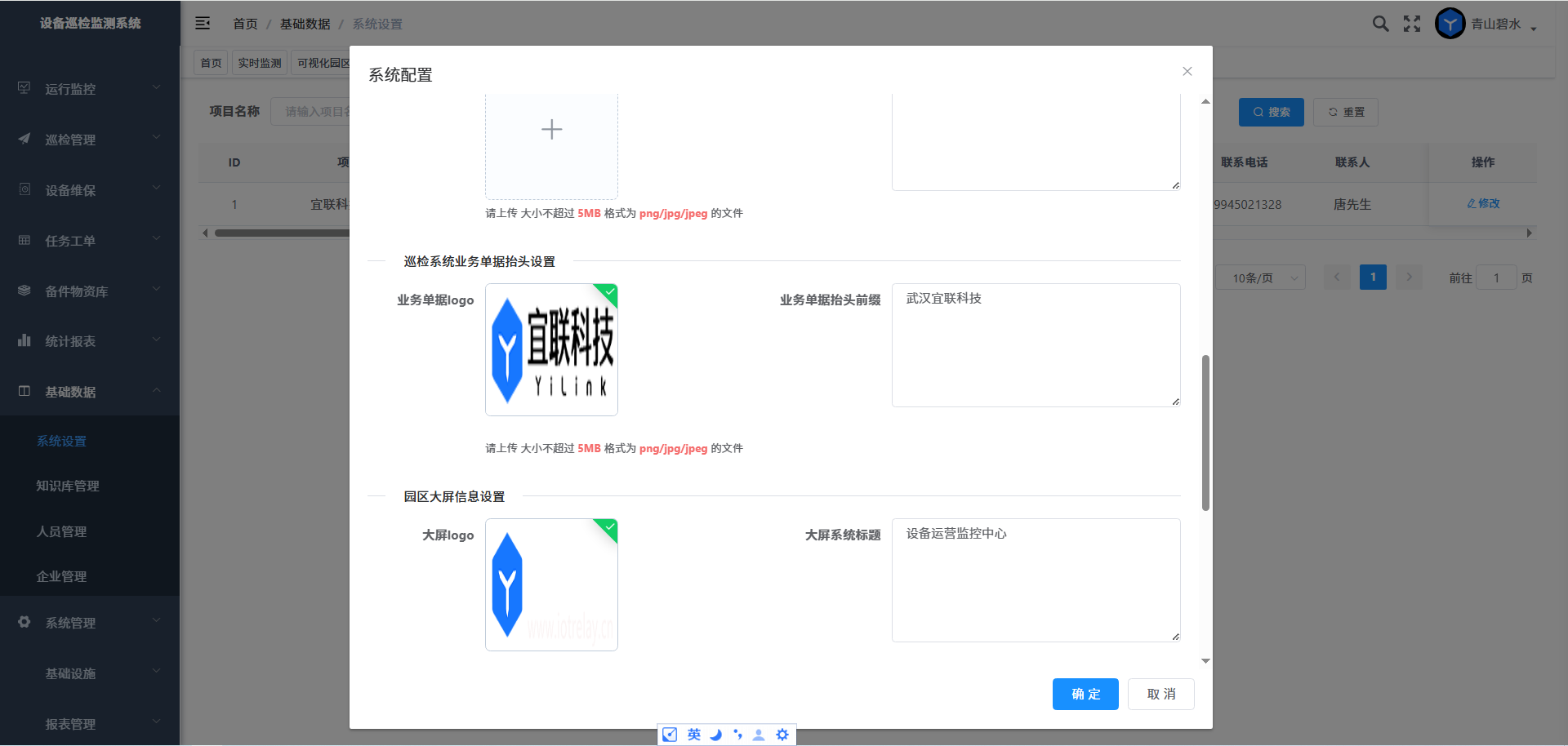1568x746 pixels.
Task: Click the 业务单据抬头前缀 text area
Action: 1036,344
